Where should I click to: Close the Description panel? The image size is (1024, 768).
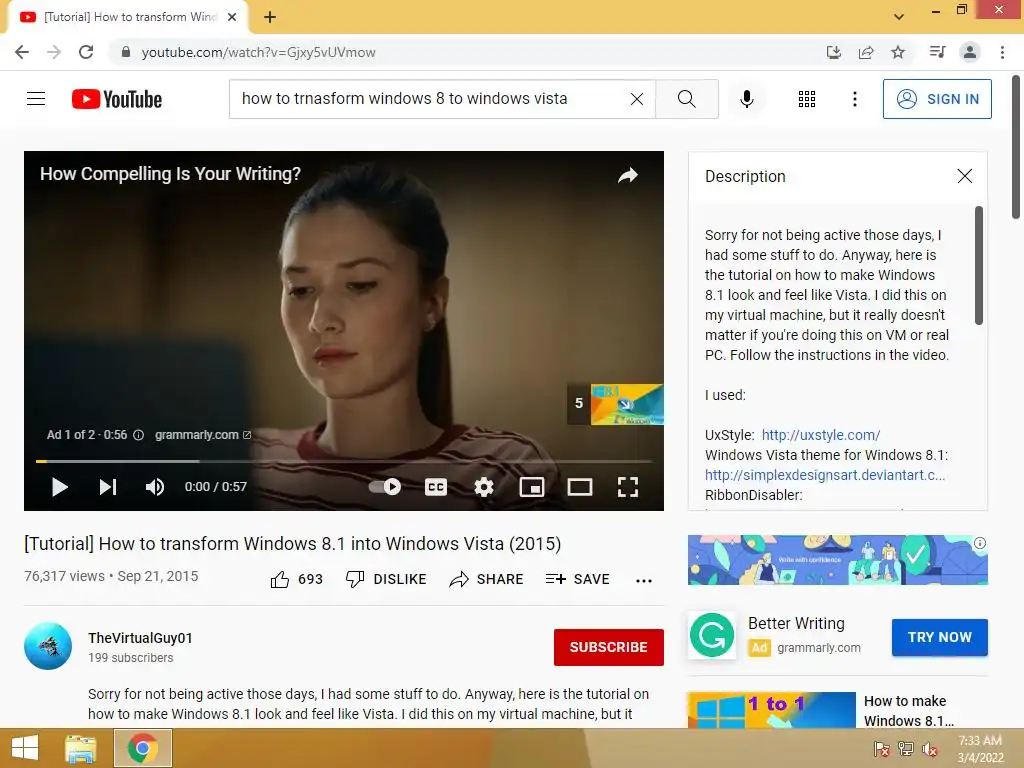964,176
